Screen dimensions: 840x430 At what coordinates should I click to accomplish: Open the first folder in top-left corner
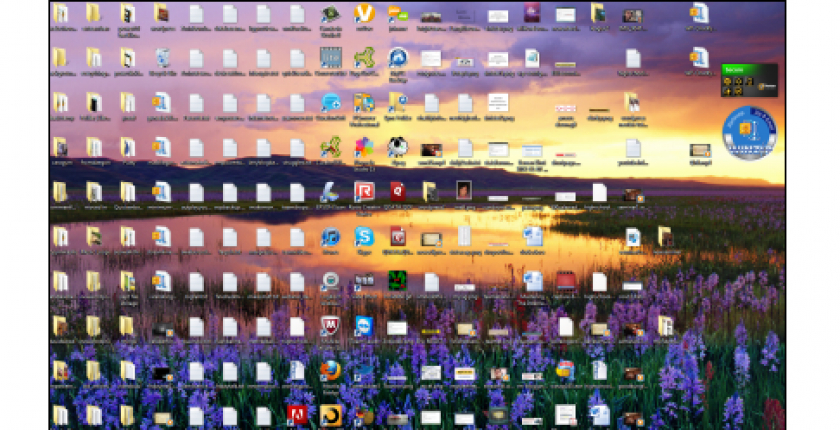click(60, 13)
